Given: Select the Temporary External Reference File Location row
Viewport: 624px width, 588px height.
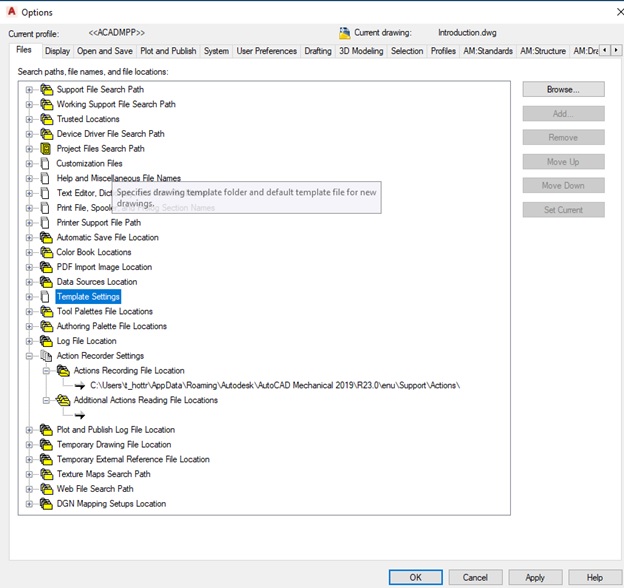Looking at the screenshot, I should [x=133, y=459].
